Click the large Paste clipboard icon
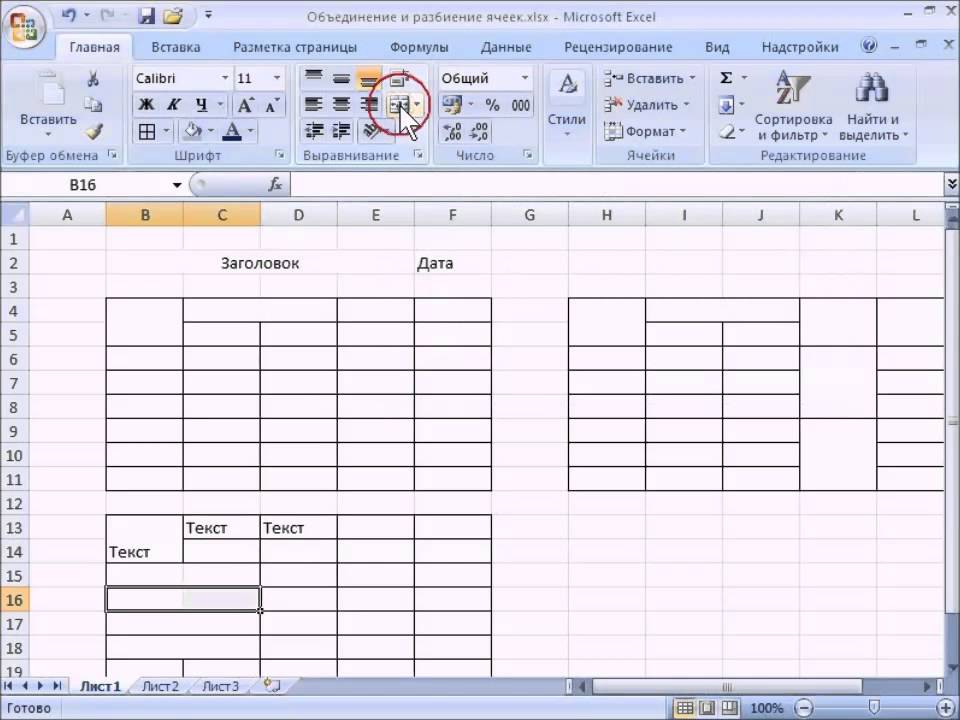This screenshot has height=720, width=960. point(49,89)
